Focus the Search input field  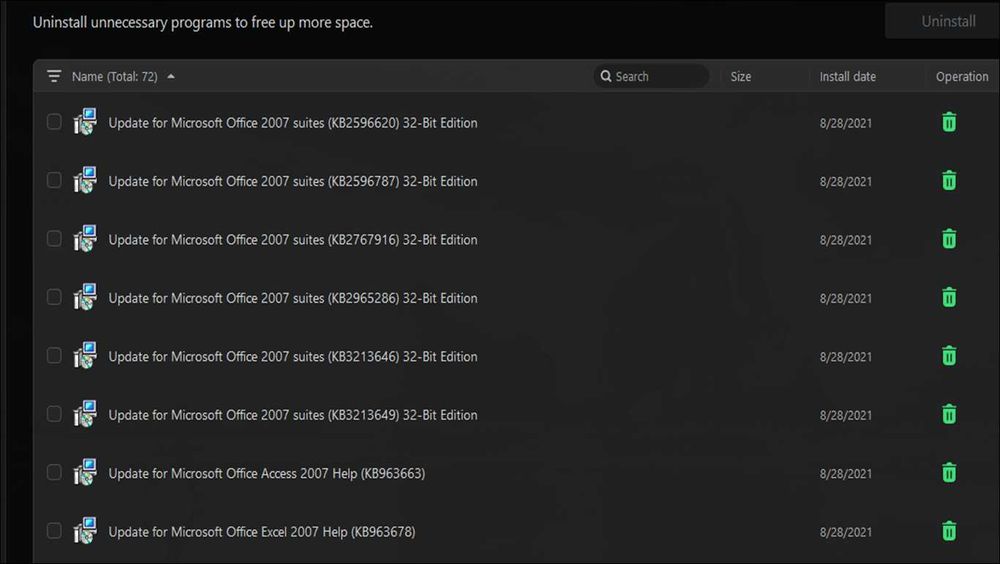(x=651, y=76)
